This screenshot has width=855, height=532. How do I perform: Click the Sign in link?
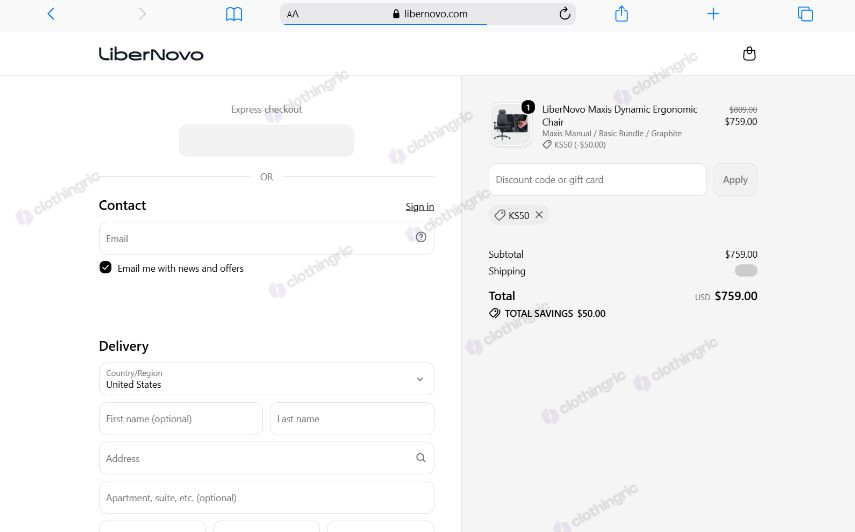(x=420, y=207)
